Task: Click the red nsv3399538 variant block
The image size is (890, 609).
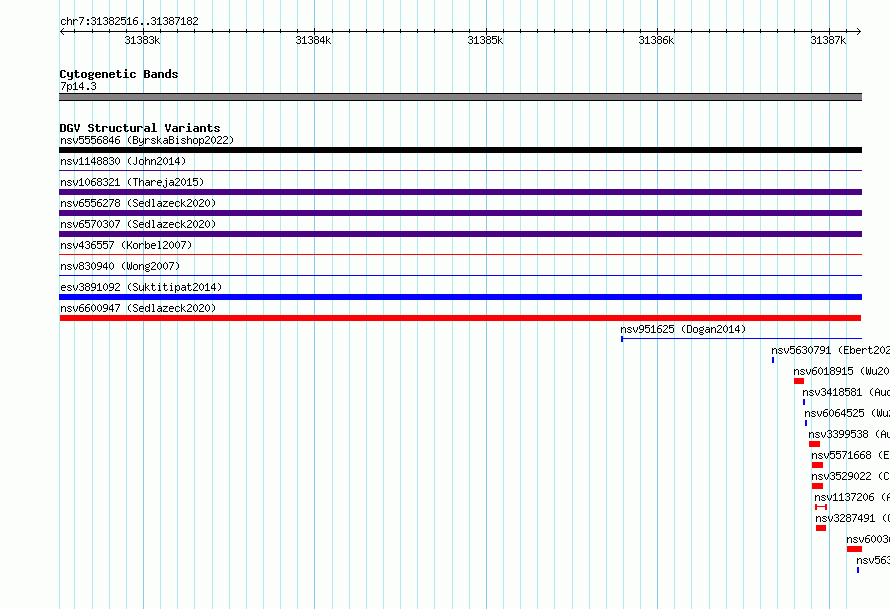Action: click(x=815, y=444)
